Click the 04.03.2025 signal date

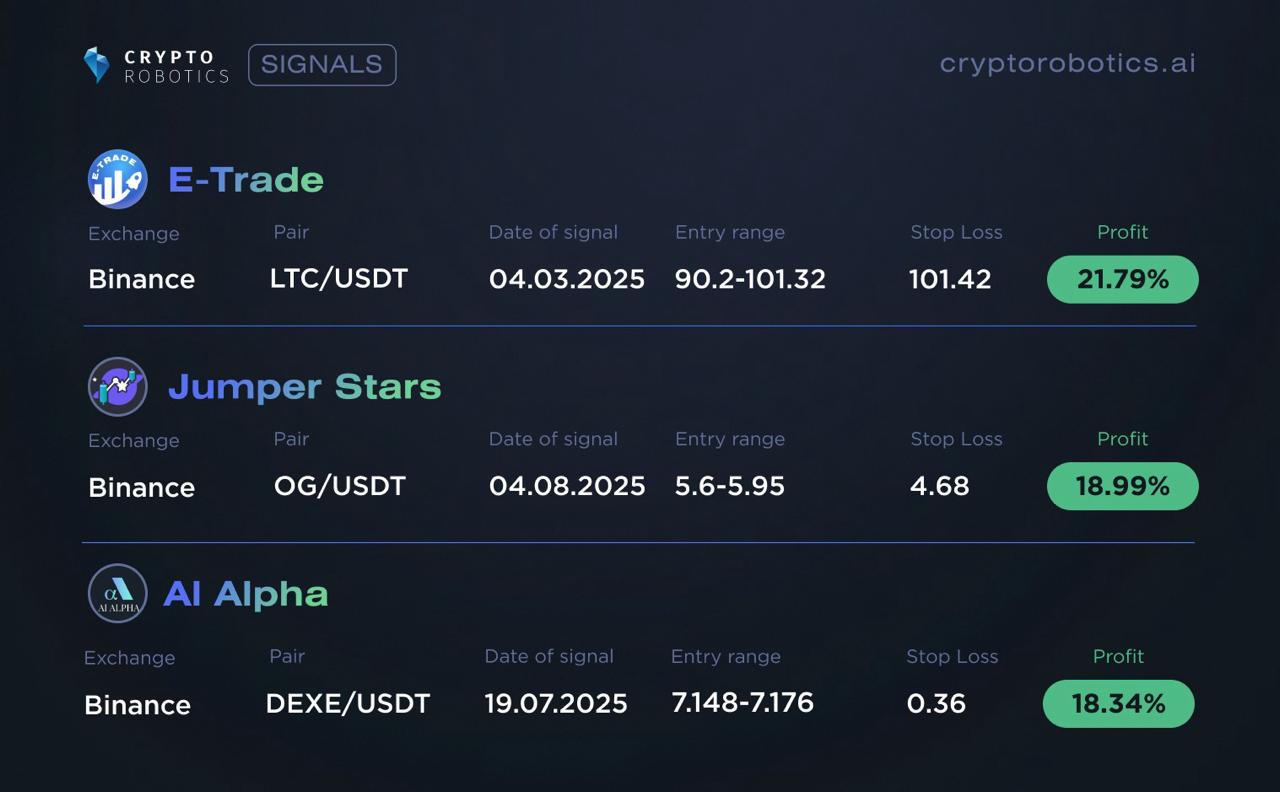tap(567, 279)
